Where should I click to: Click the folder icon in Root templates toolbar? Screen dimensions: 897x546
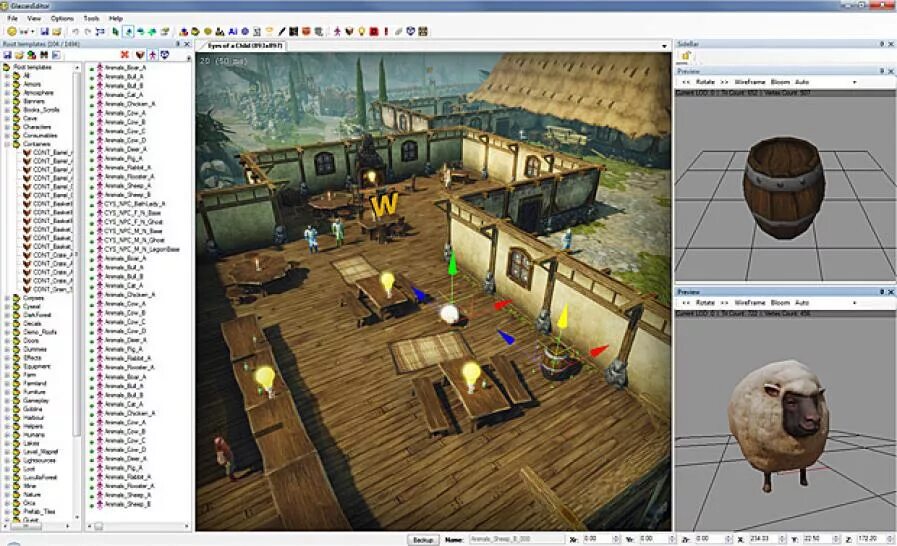19,55
